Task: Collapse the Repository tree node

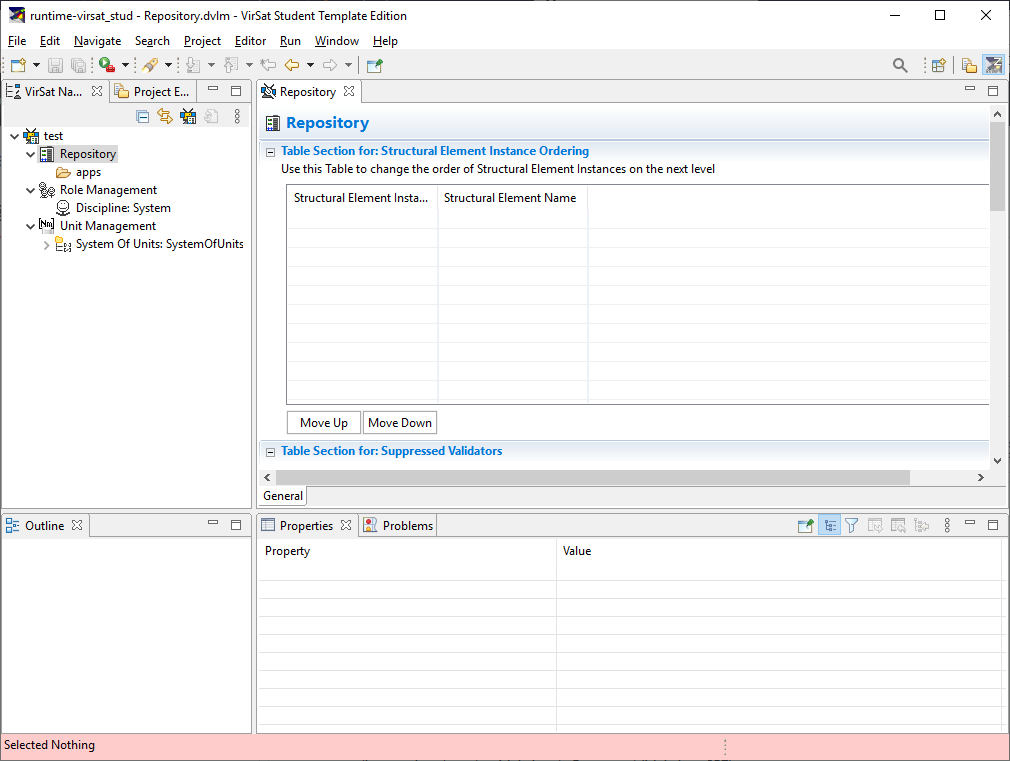Action: (x=30, y=155)
